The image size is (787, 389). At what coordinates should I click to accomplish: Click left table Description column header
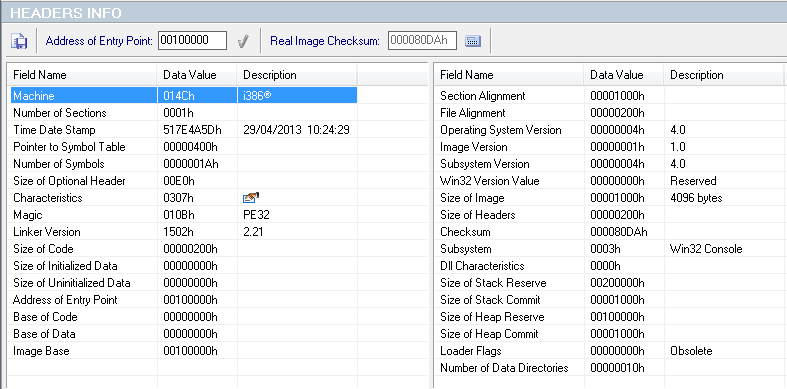pos(297,75)
